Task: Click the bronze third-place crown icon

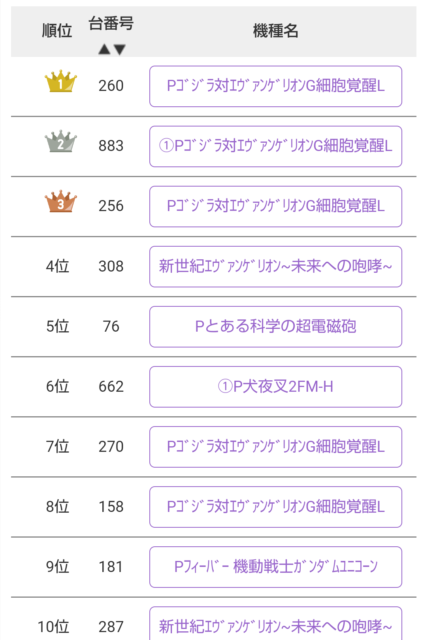Action: [x=61, y=201]
